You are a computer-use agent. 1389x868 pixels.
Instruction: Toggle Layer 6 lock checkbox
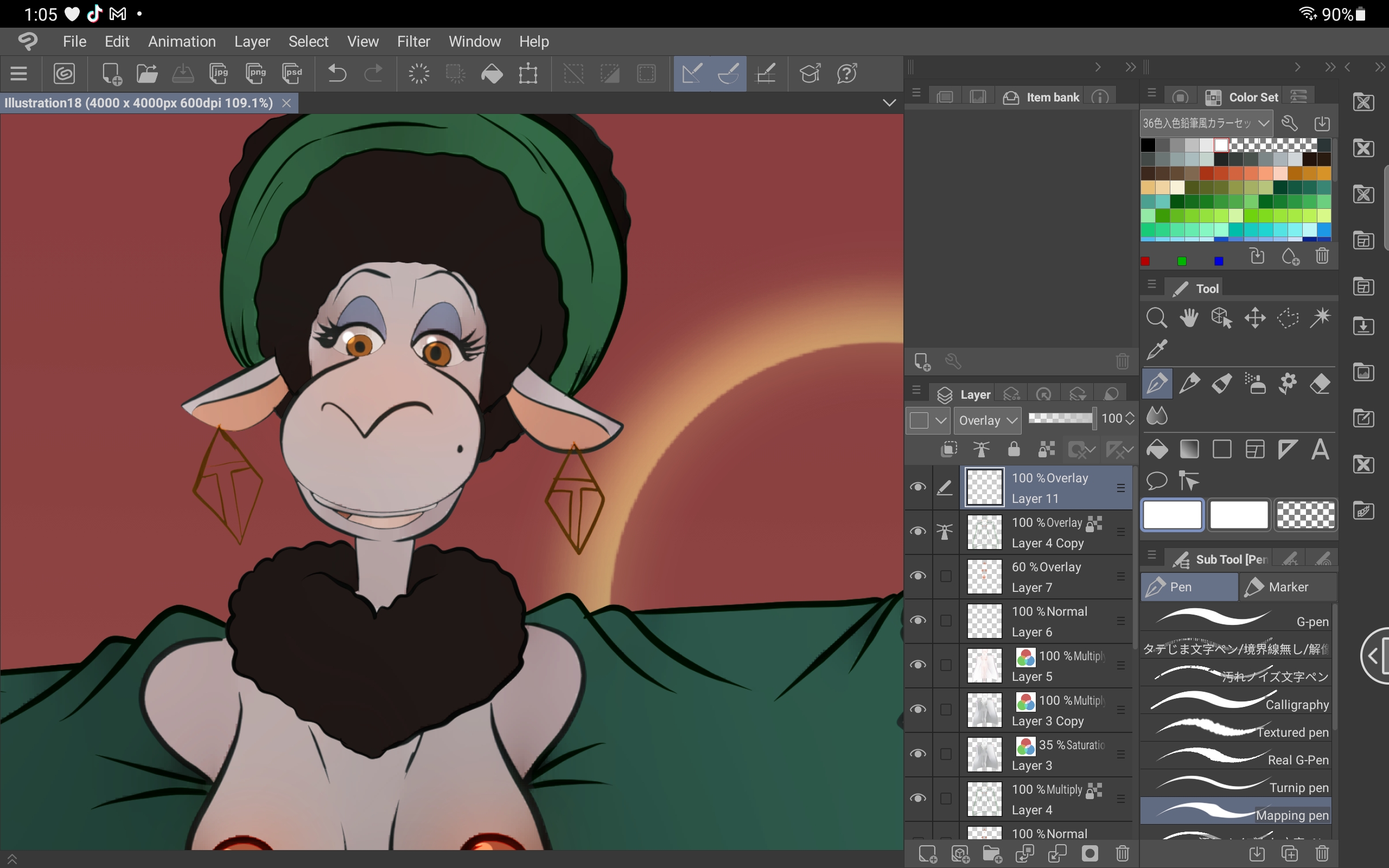(946, 621)
